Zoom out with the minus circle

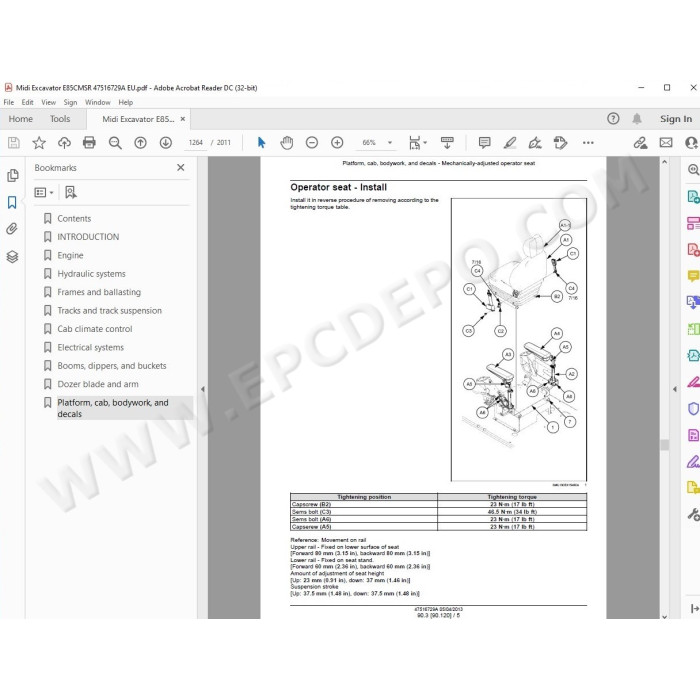(312, 143)
